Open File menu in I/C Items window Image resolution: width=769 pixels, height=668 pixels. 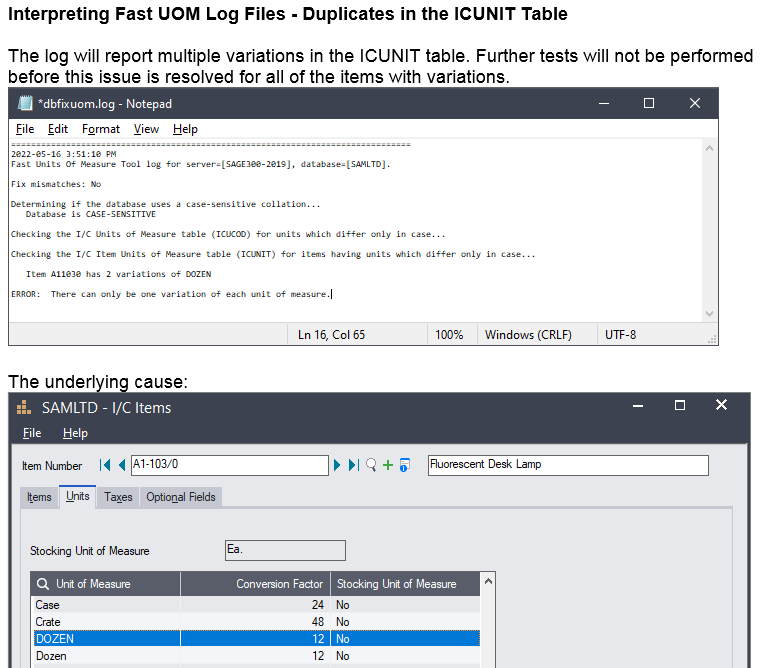[x=32, y=433]
